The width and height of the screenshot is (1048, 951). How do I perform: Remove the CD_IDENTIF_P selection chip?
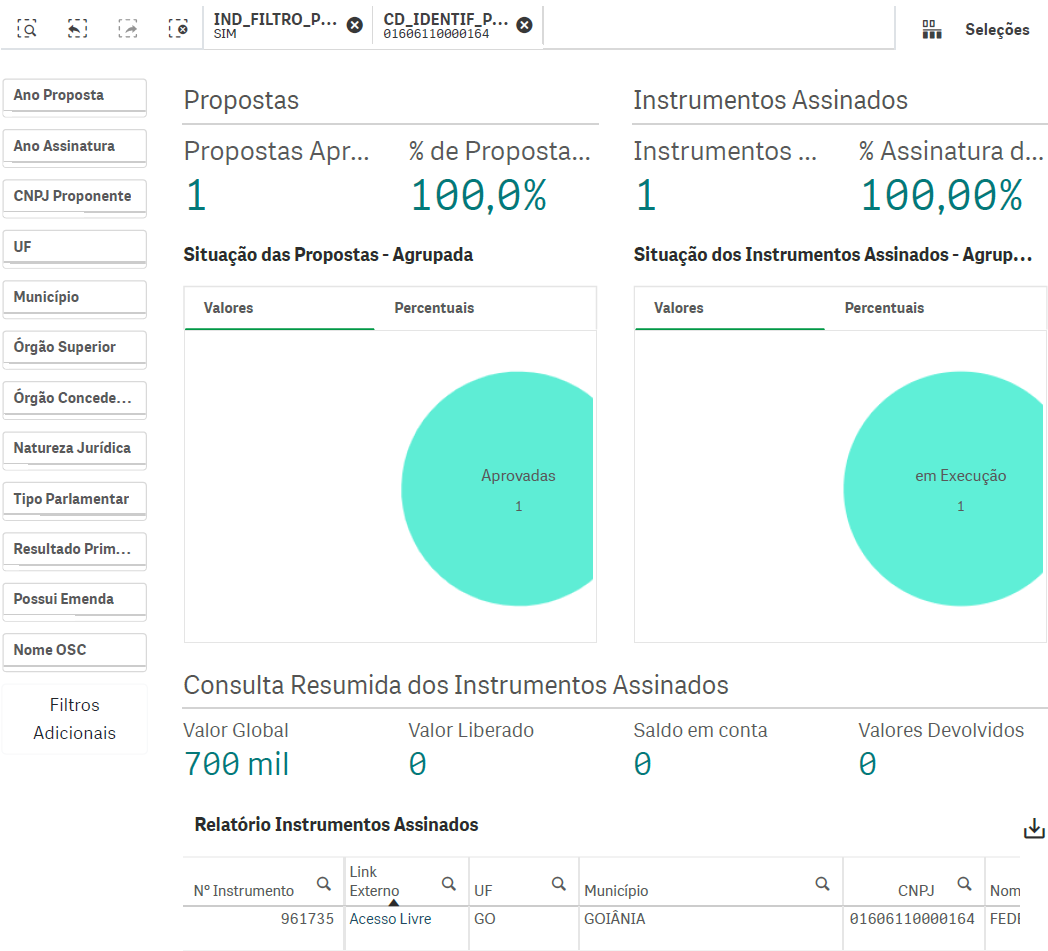pyautogui.click(x=524, y=25)
